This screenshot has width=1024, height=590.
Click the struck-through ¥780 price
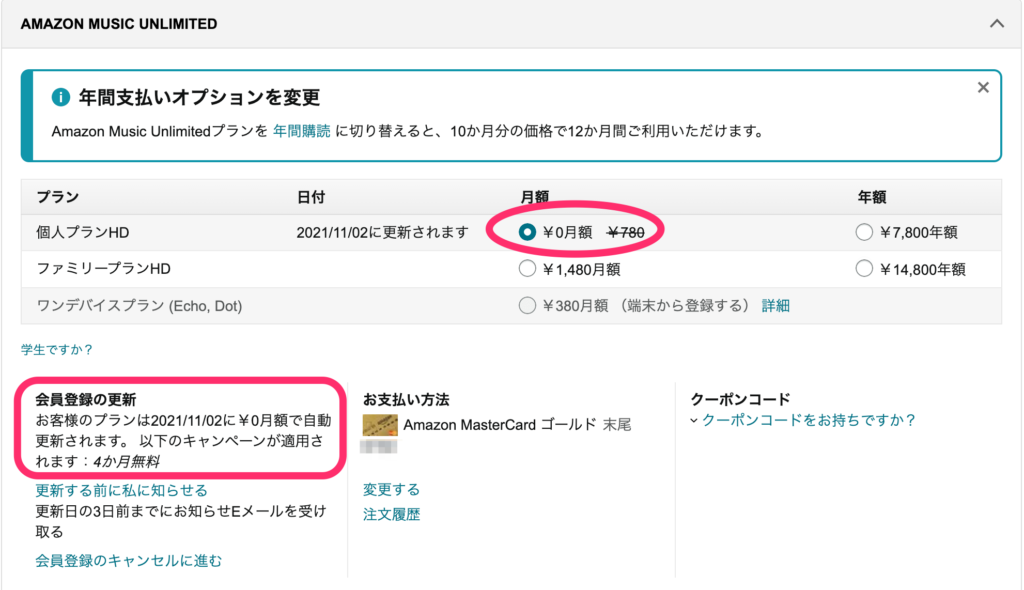pyautogui.click(x=626, y=233)
